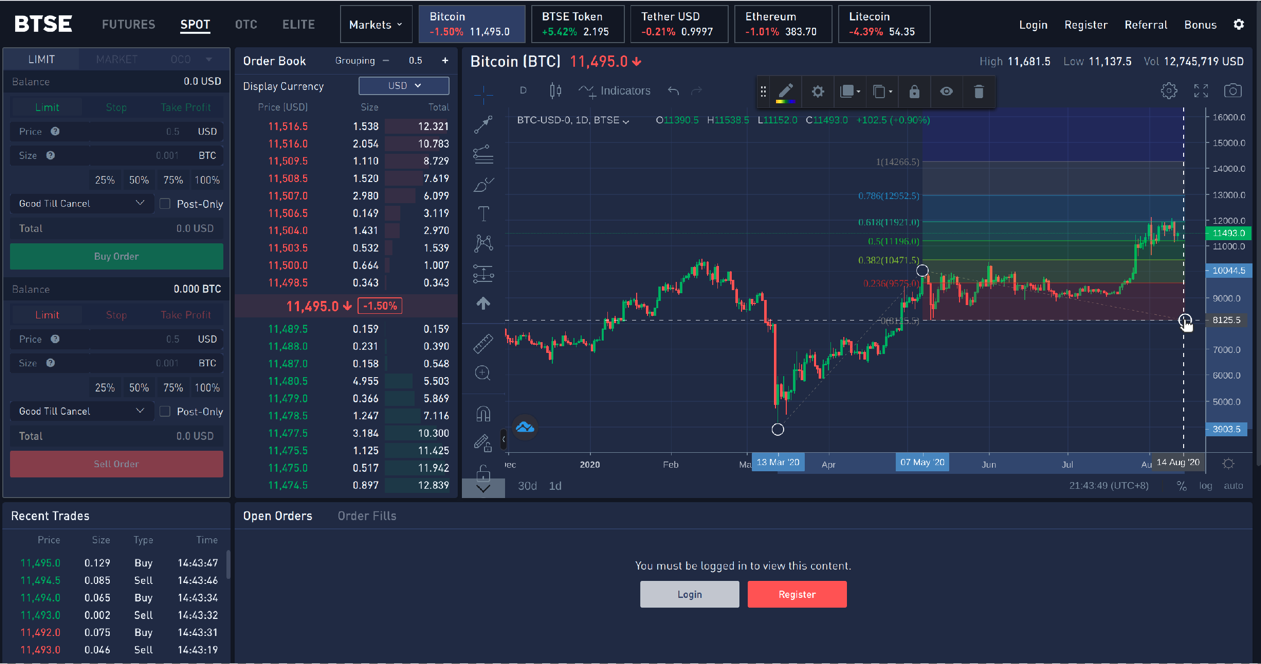Expand Good Till Cancel dropdown in buy form

[81, 204]
